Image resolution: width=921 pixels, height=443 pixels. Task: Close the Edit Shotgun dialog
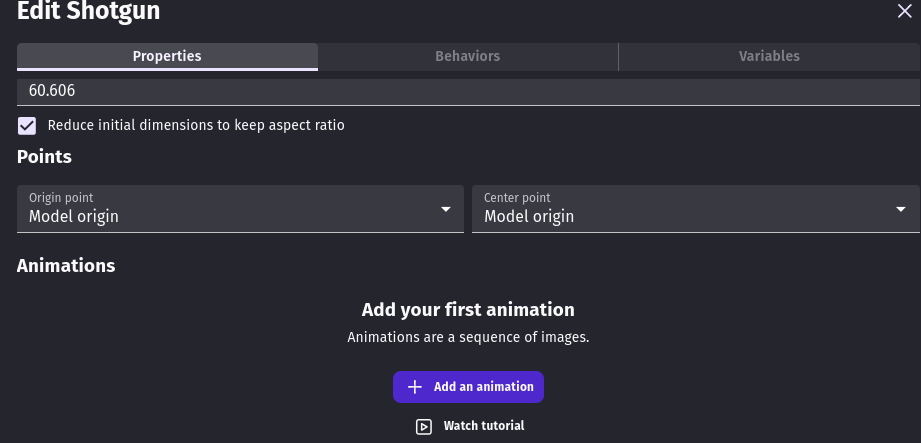pos(904,12)
